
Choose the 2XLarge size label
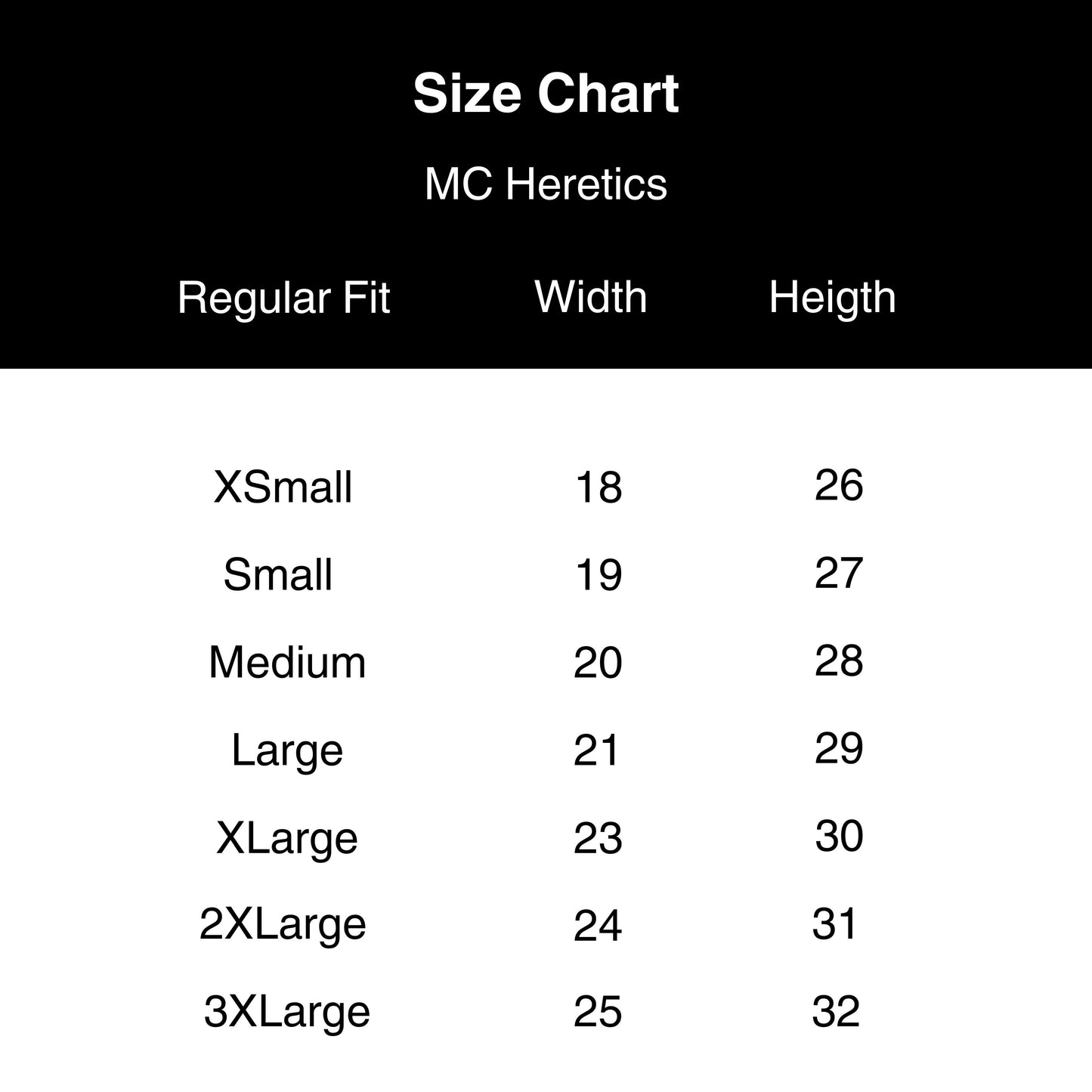point(283,924)
